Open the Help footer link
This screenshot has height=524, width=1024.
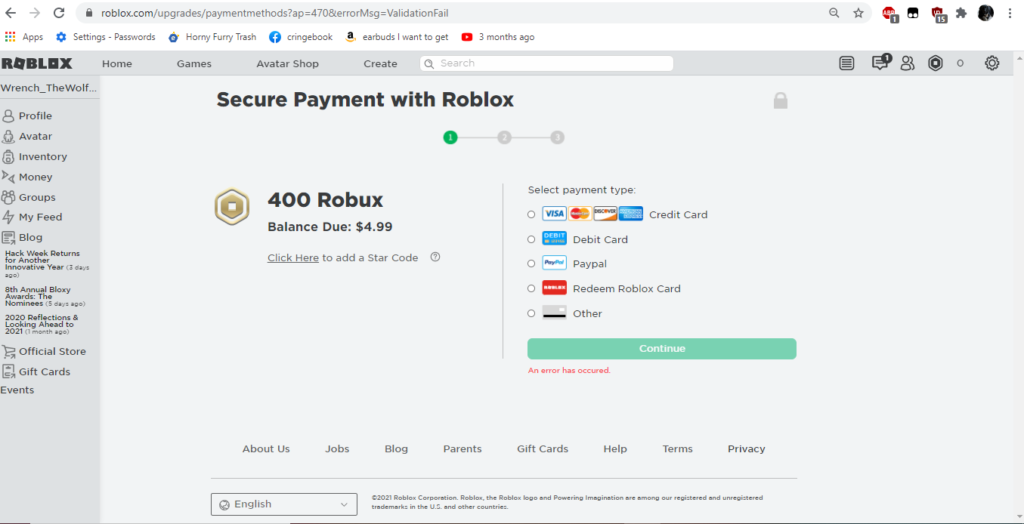[615, 449]
